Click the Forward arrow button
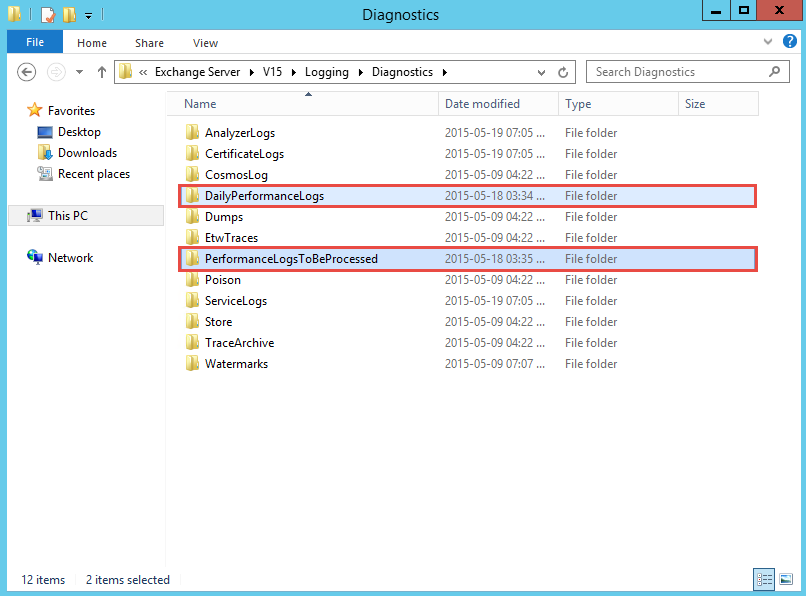This screenshot has height=596, width=806. pyautogui.click(x=56, y=72)
